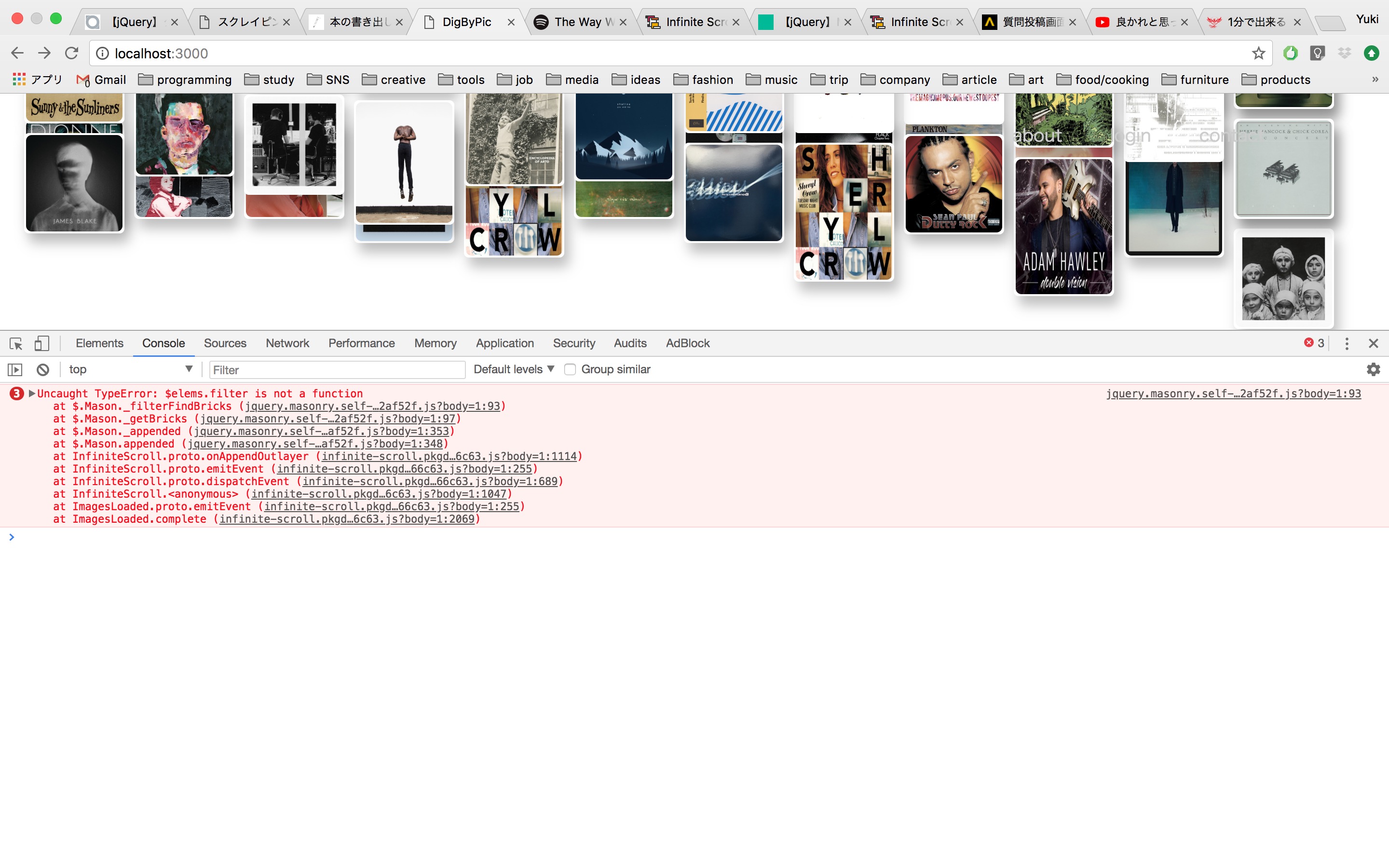Click the Adam Hawley album thumbnail
Screen dimensions: 1389x868
tap(1063, 227)
